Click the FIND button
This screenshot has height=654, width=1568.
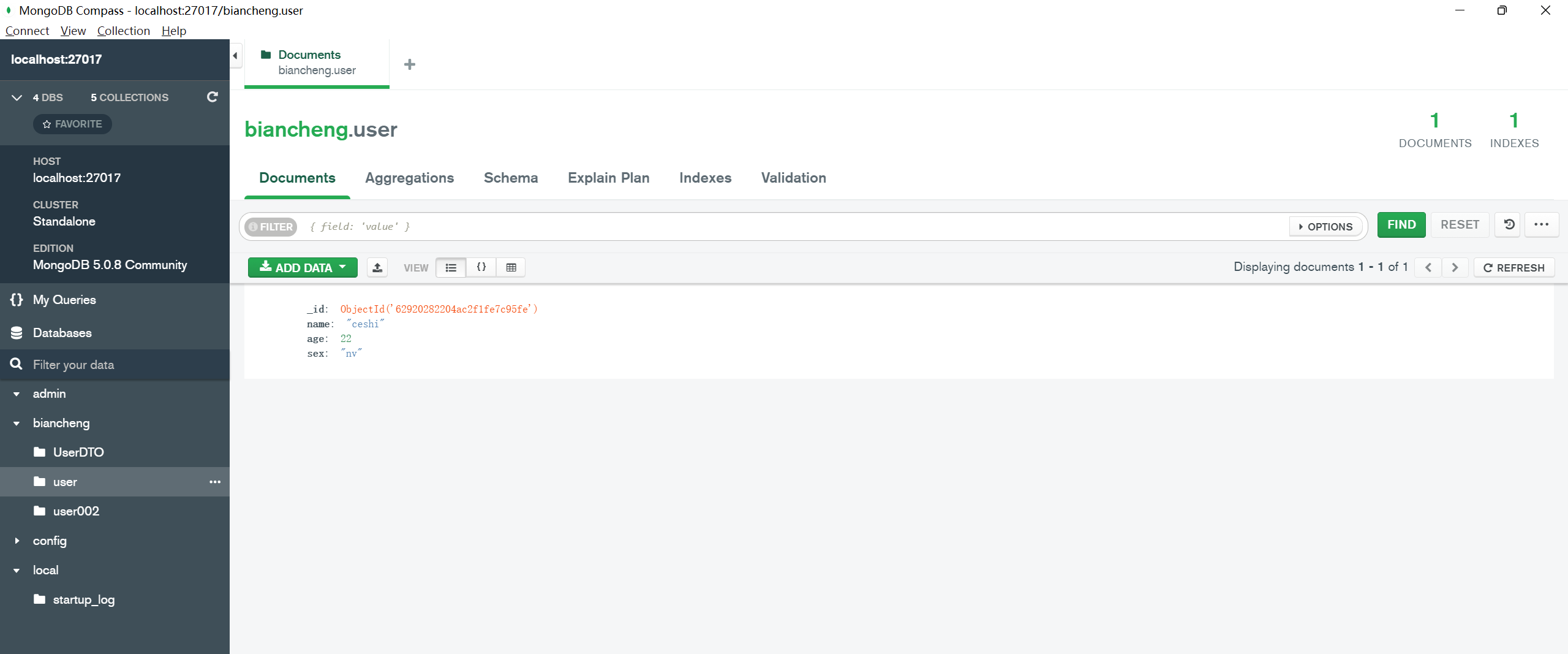click(x=1401, y=225)
